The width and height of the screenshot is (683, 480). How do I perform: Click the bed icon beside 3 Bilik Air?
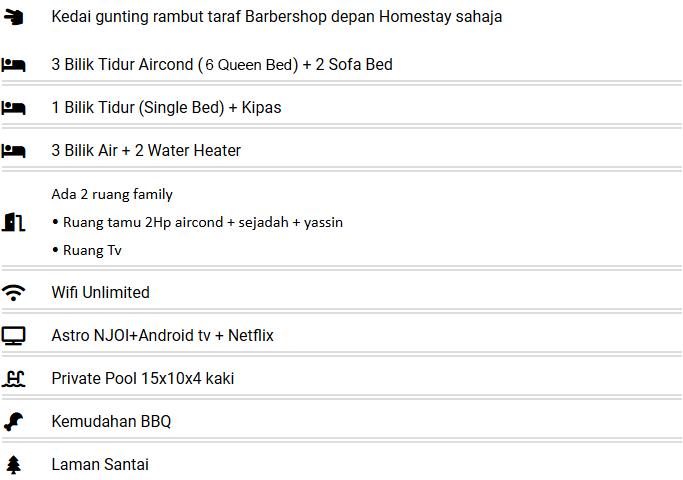[x=13, y=150]
